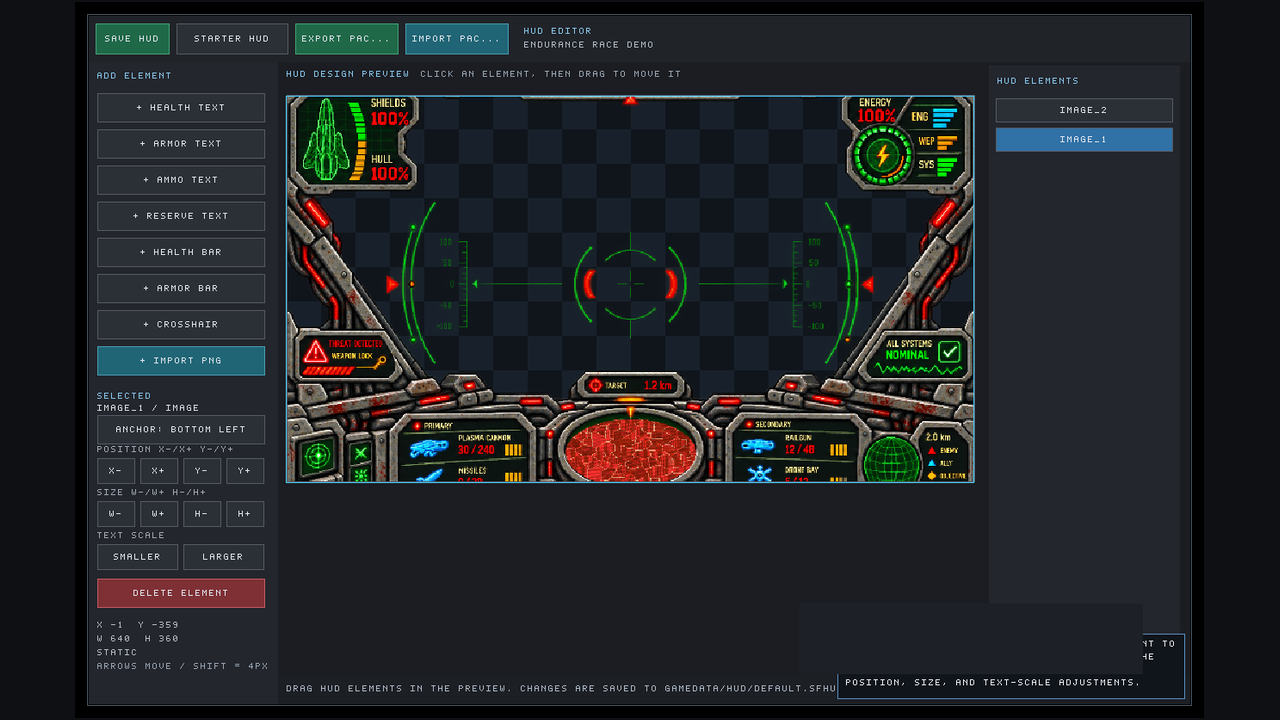Viewport: 1280px width, 720px height.
Task: Reduce element height with H- button
Action: pos(202,514)
